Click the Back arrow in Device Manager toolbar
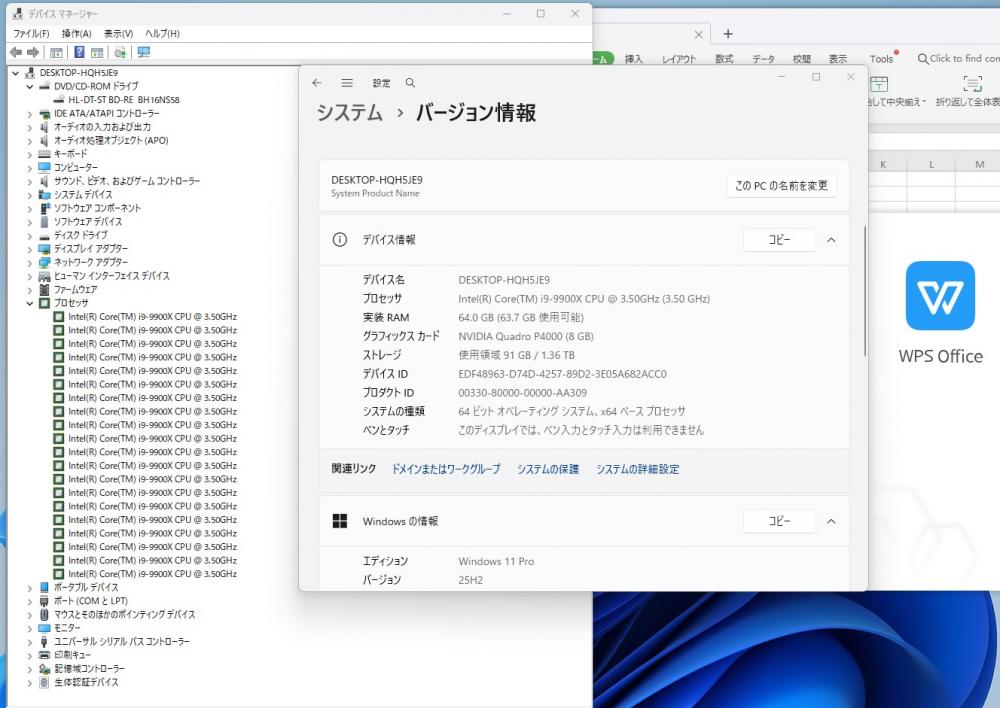Image resolution: width=1000 pixels, height=708 pixels. [x=16, y=52]
